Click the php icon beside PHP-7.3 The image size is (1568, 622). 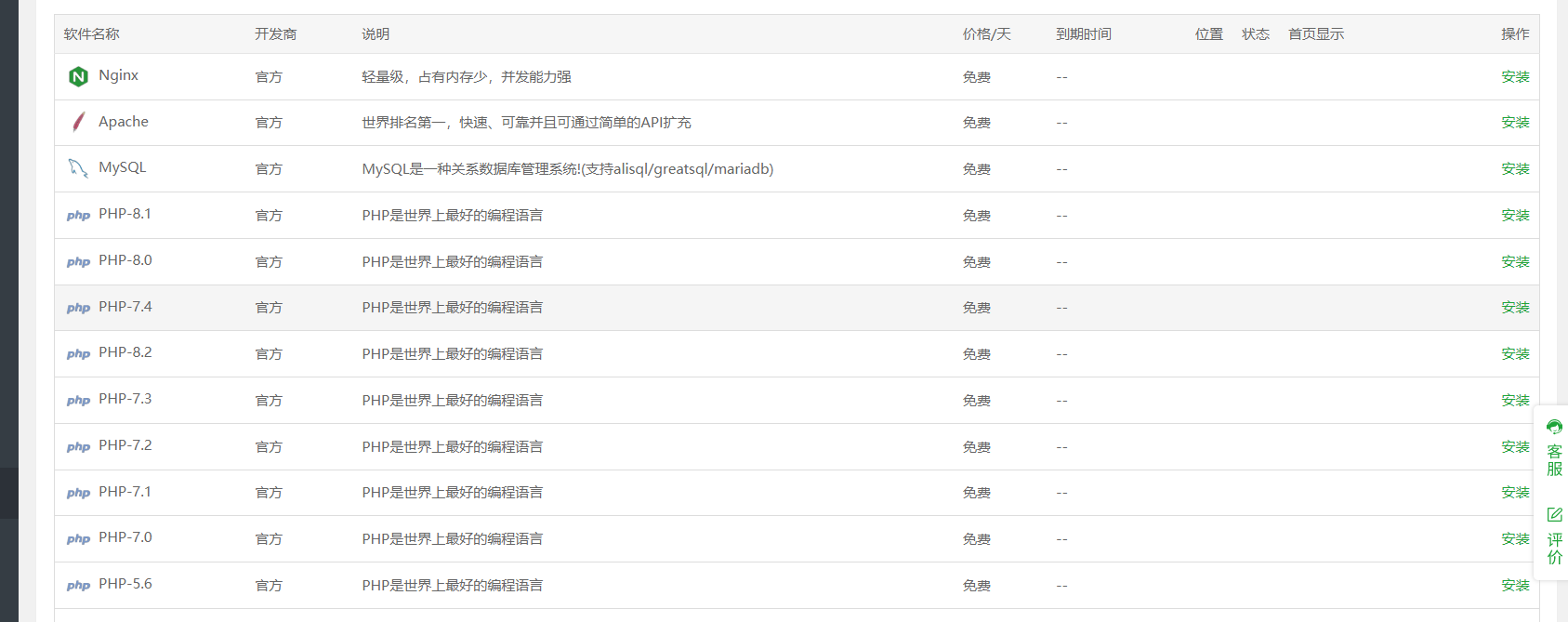click(x=78, y=401)
